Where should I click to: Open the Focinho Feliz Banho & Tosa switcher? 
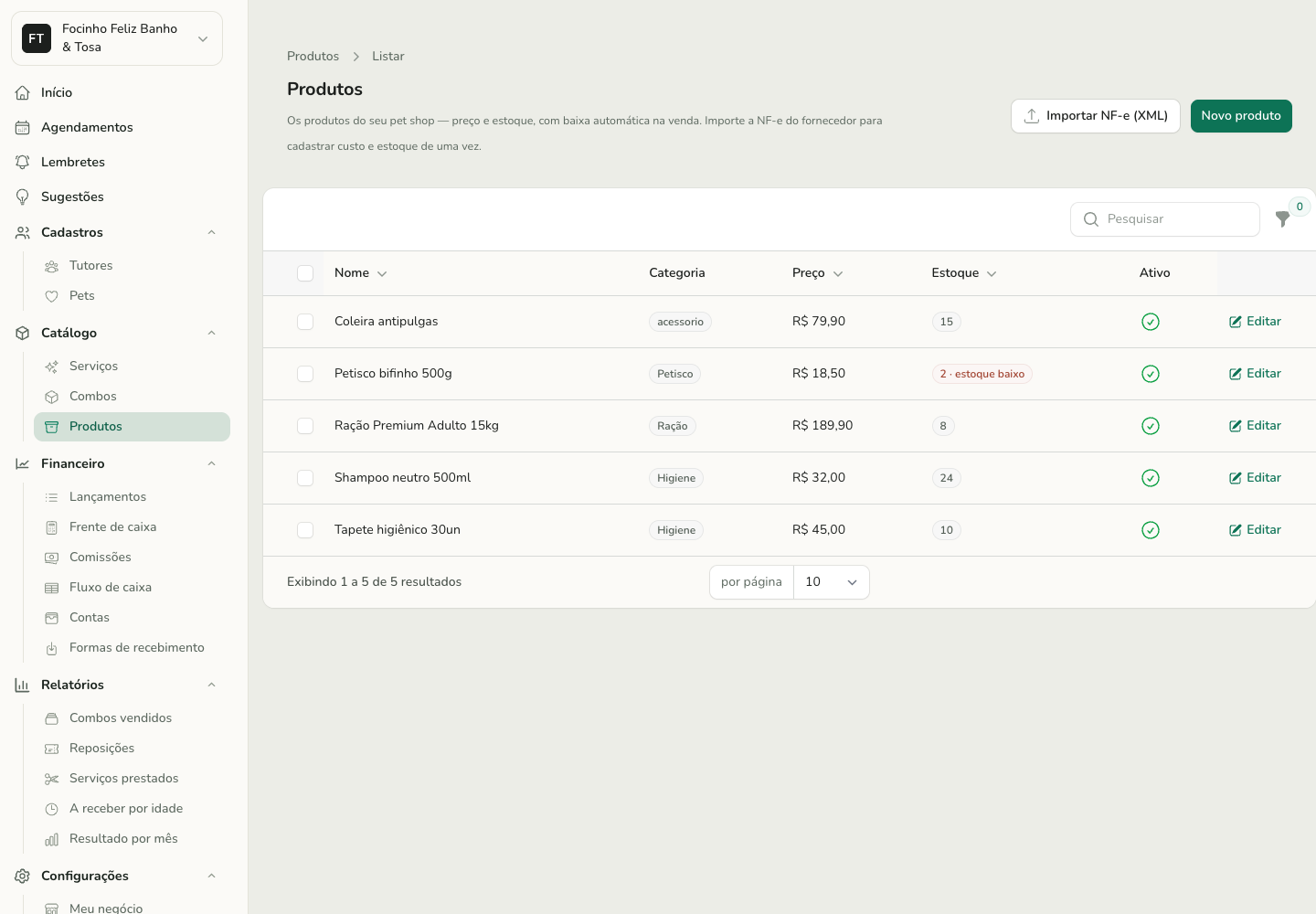(x=117, y=38)
